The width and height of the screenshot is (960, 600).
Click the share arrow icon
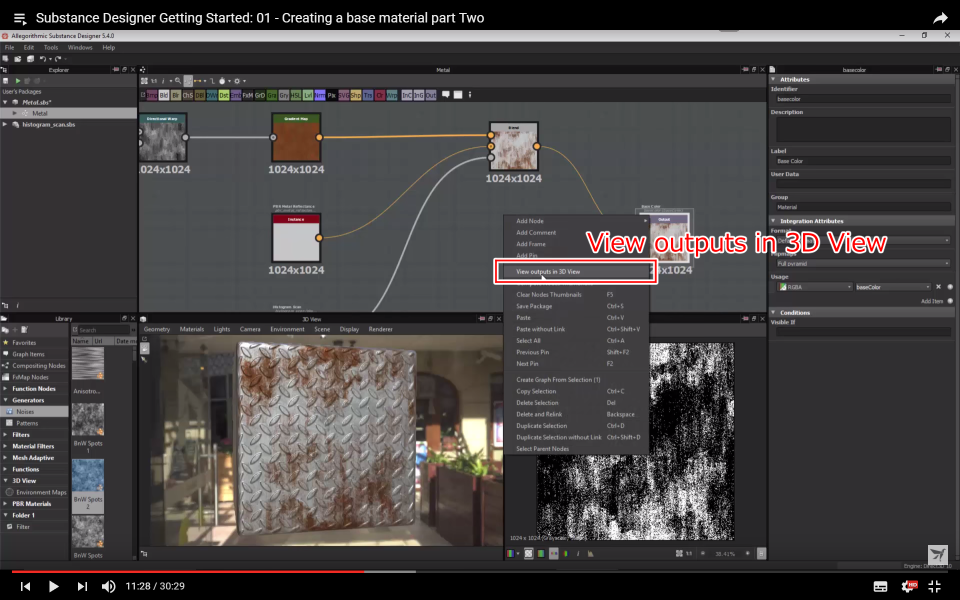tap(940, 18)
